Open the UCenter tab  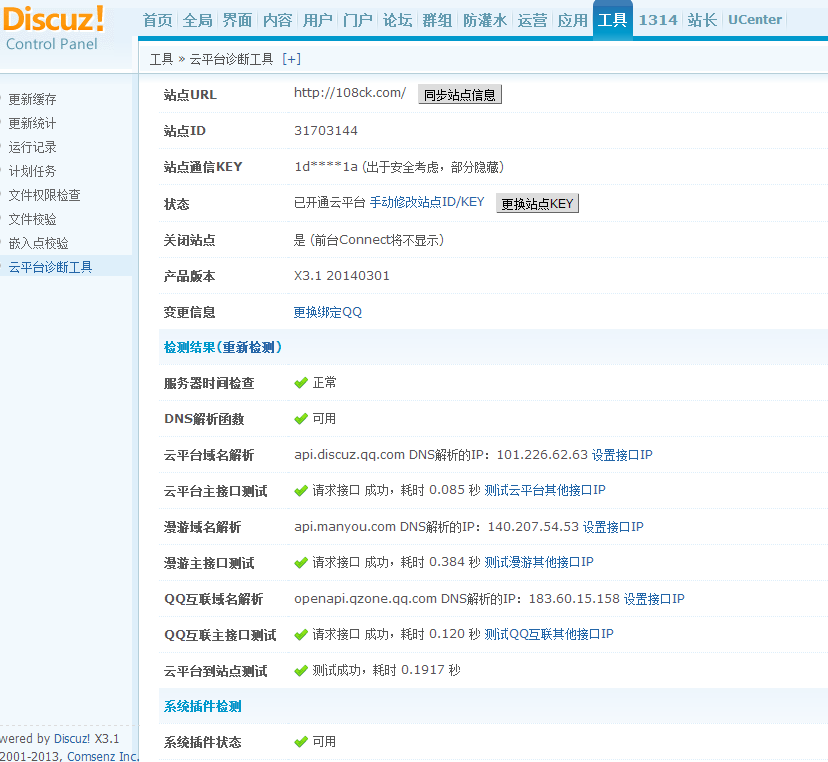755,20
